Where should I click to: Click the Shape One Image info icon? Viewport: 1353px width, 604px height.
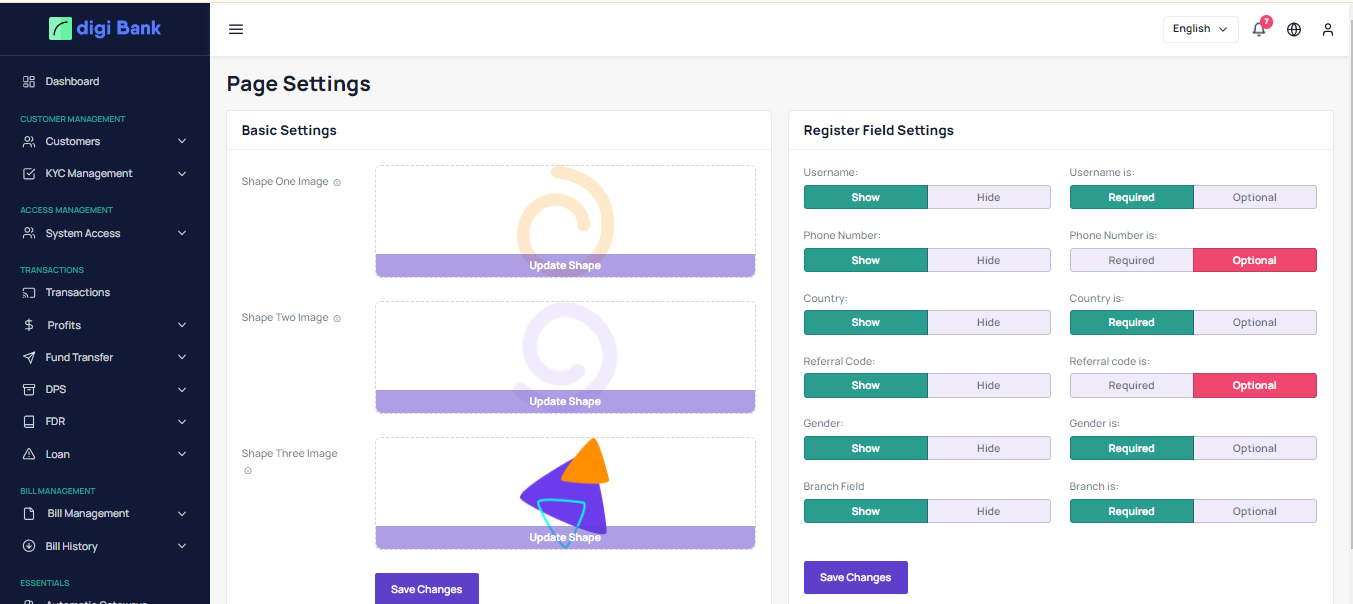coord(337,183)
